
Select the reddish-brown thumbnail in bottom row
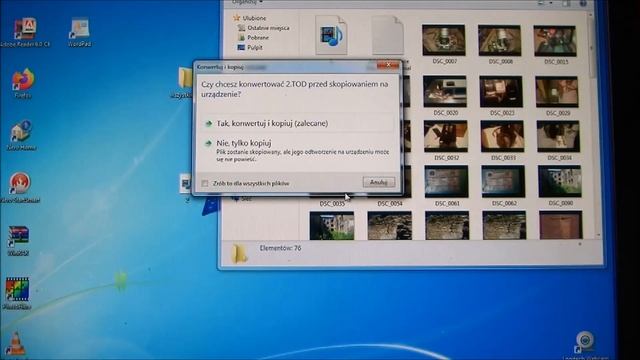[x=561, y=225]
